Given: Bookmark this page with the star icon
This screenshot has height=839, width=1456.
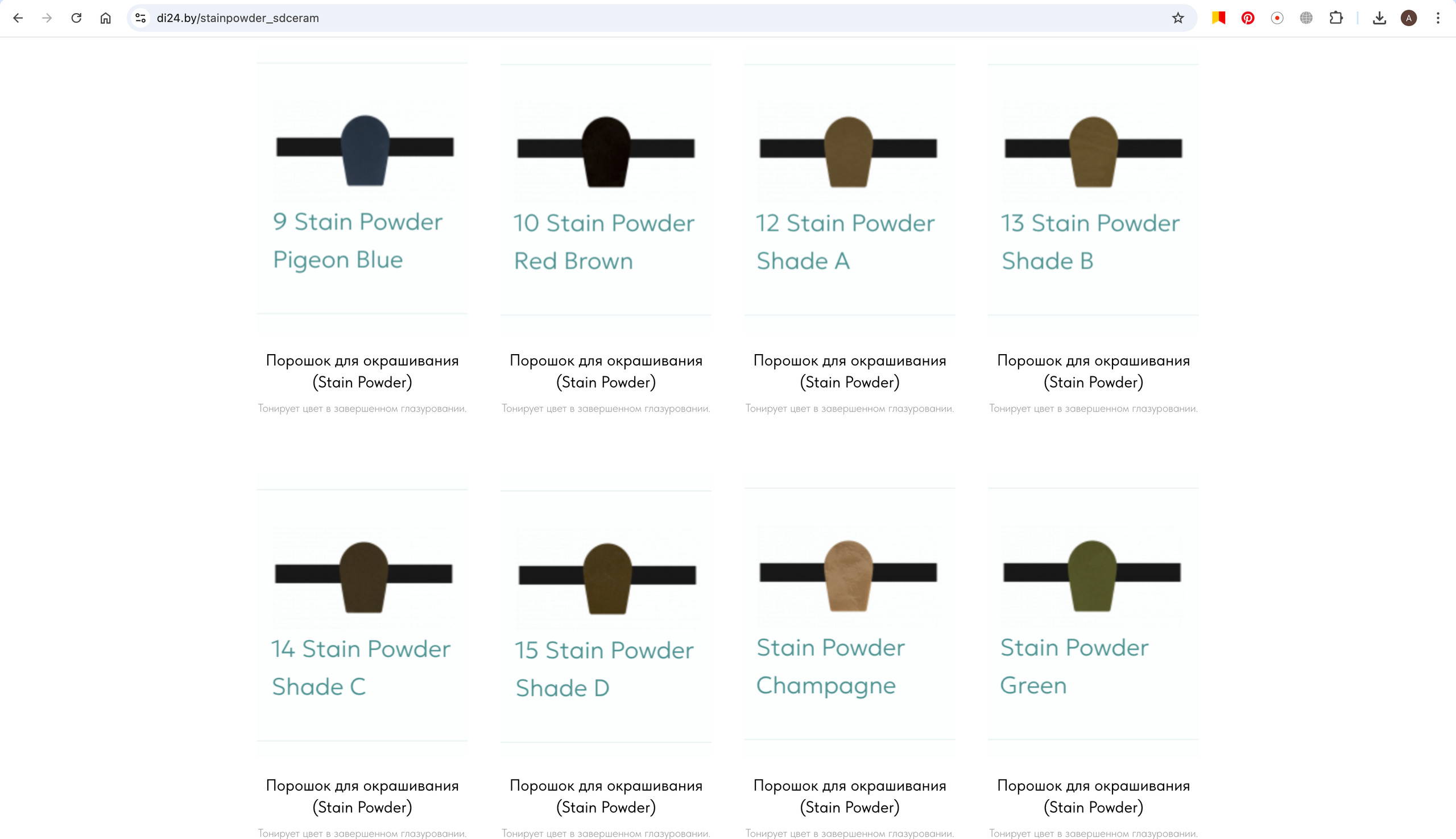Looking at the screenshot, I should (x=1177, y=18).
